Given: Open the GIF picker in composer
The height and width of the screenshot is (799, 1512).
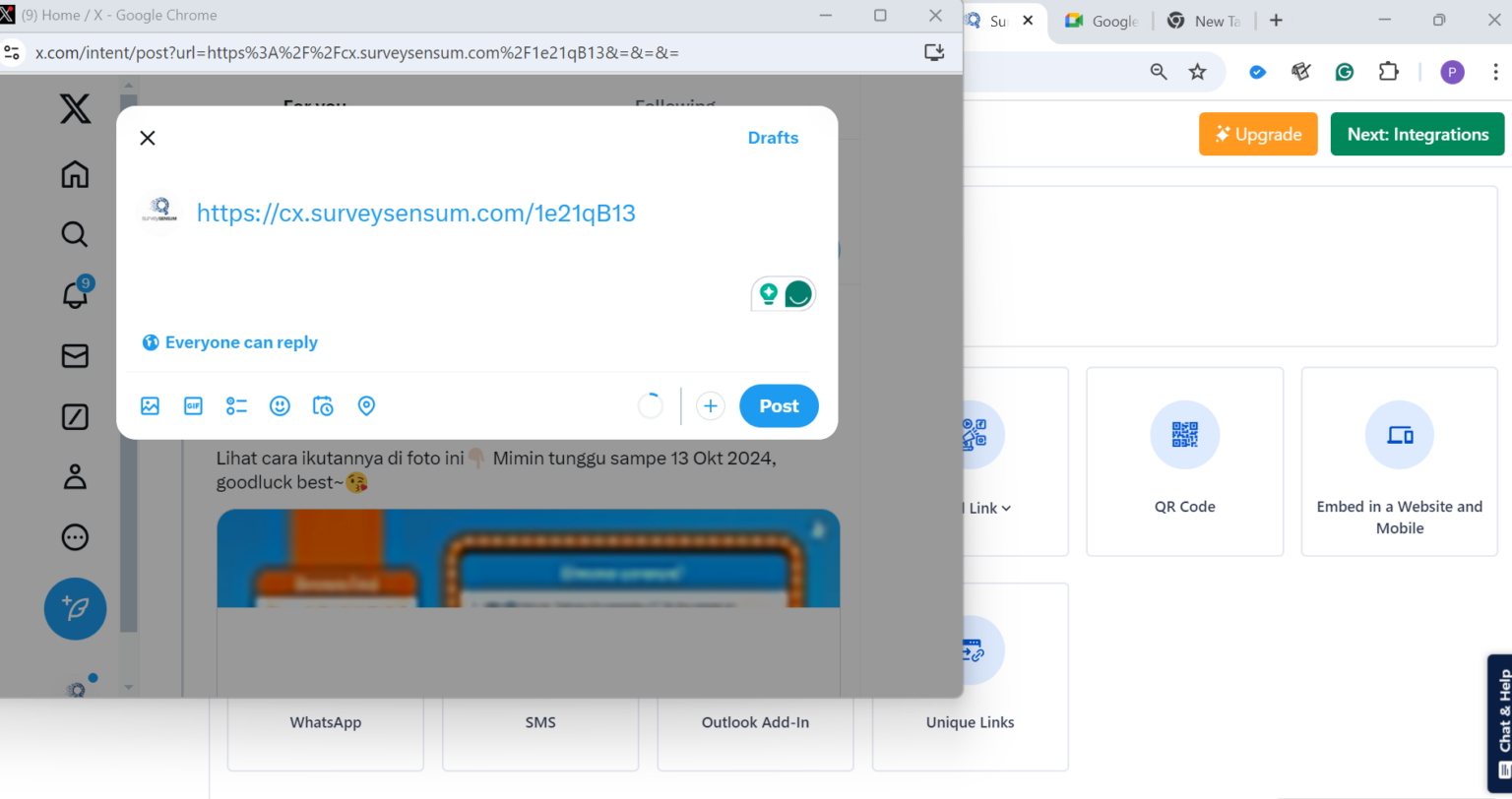Looking at the screenshot, I should tap(193, 405).
